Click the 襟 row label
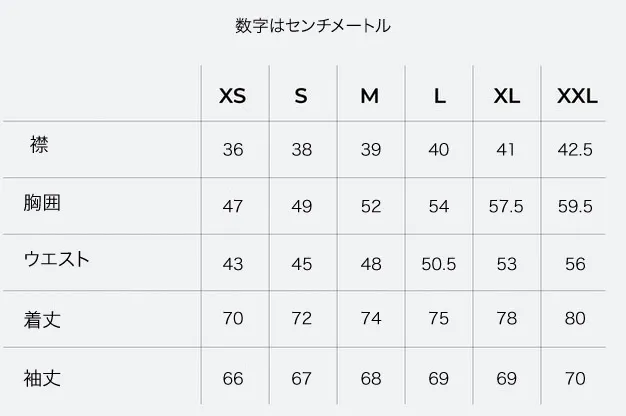Screen dimensions: 626x416 [39, 146]
